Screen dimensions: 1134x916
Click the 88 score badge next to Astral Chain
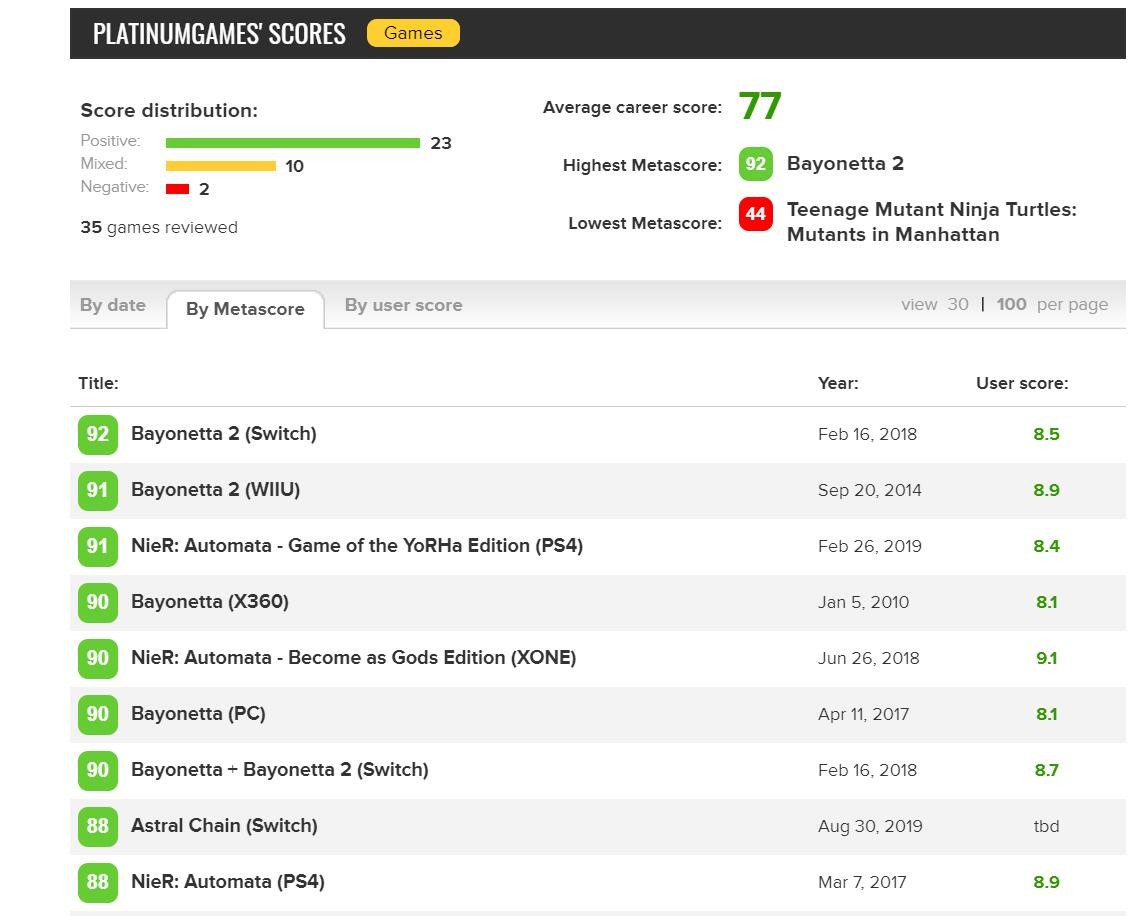[x=97, y=826]
